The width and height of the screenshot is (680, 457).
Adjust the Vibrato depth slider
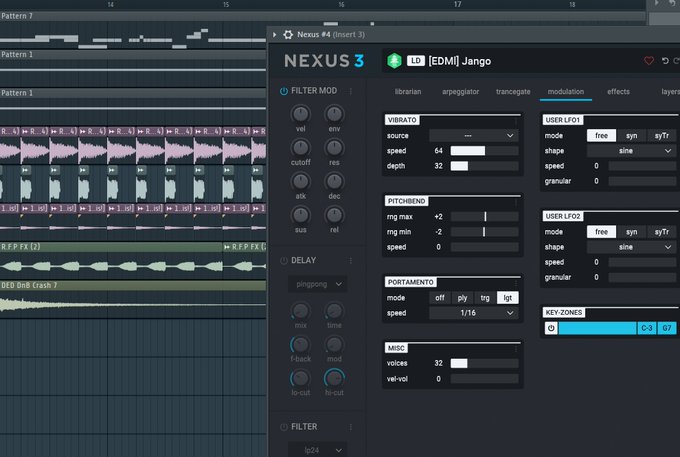coord(484,166)
